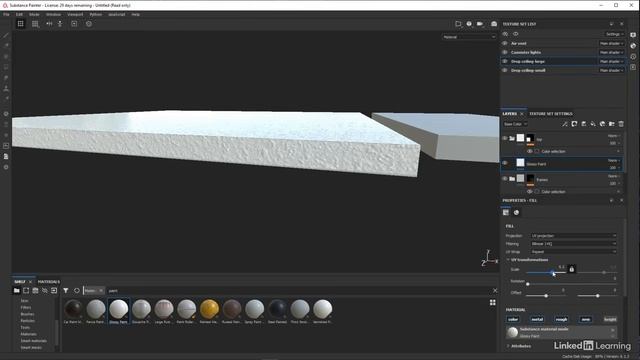
Task: Toggle the Scale lock icon
Action: pyautogui.click(x=571, y=269)
